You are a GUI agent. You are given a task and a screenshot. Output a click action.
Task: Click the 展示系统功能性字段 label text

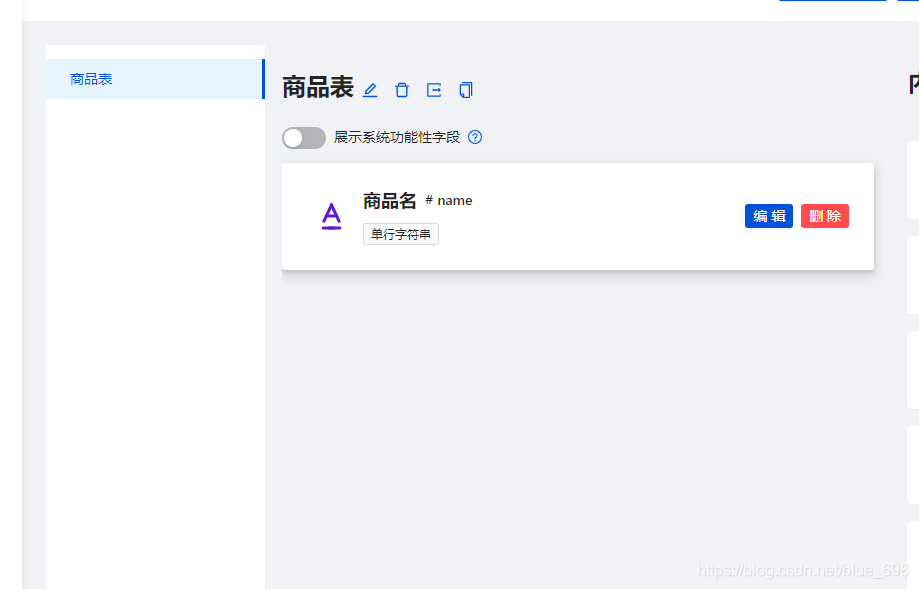[397, 137]
